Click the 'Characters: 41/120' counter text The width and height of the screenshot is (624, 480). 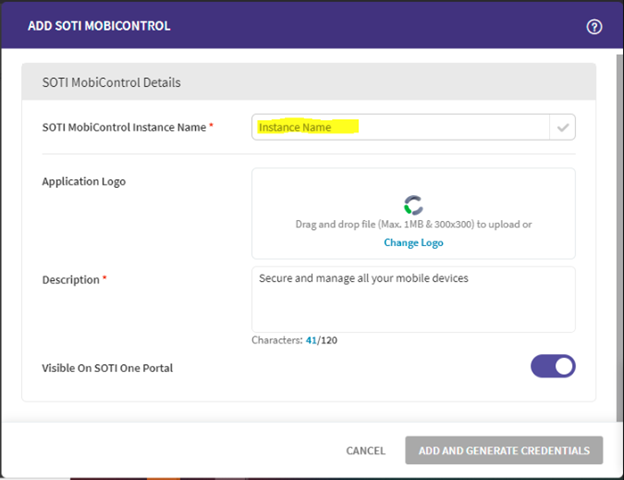294,340
